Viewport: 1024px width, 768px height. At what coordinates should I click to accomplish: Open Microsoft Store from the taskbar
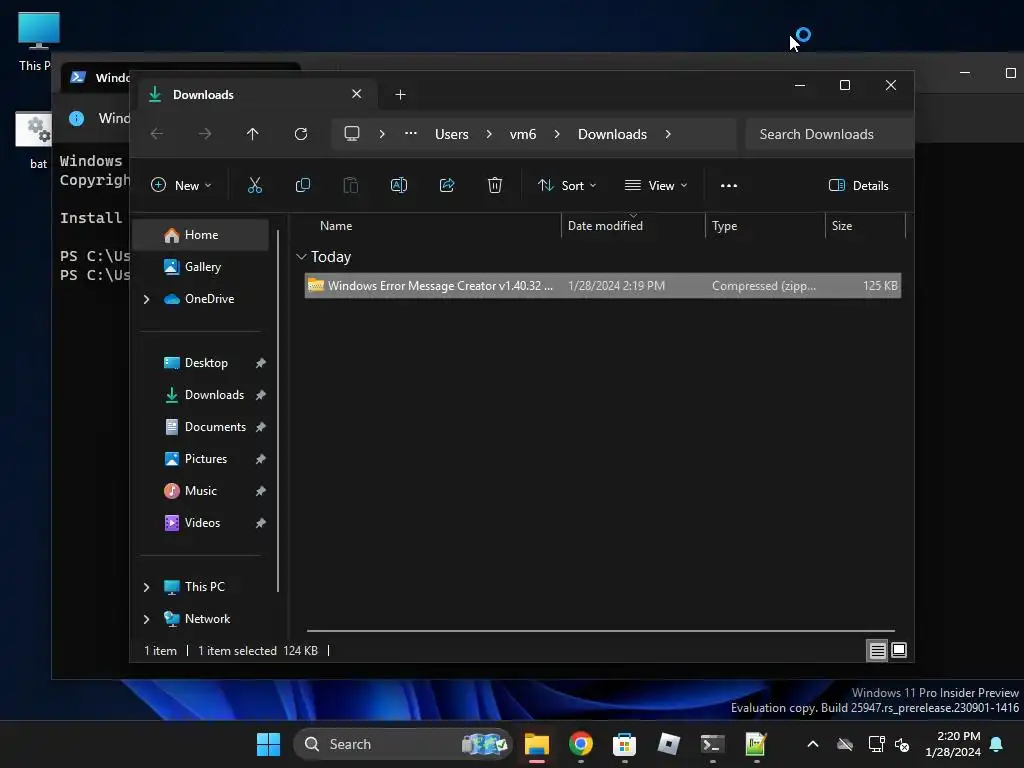click(624, 744)
